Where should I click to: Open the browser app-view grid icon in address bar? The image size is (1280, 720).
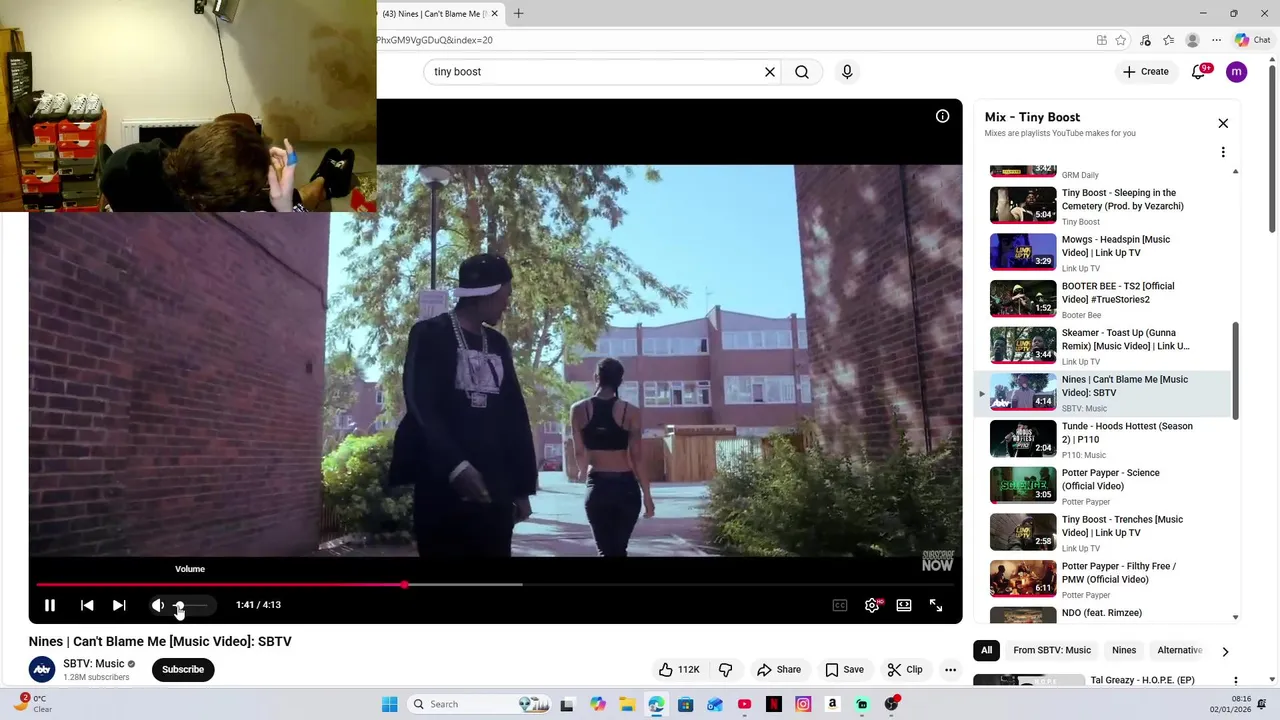[1101, 40]
